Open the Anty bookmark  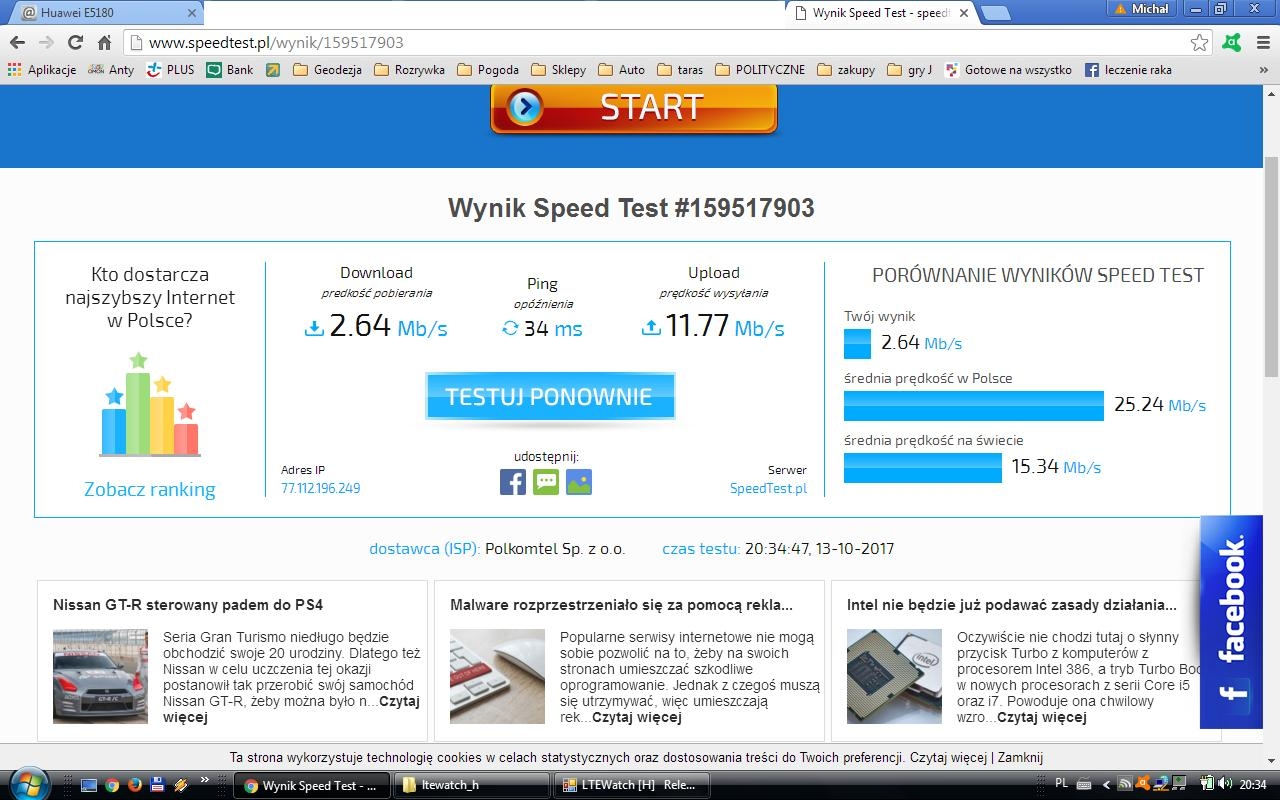(x=111, y=70)
